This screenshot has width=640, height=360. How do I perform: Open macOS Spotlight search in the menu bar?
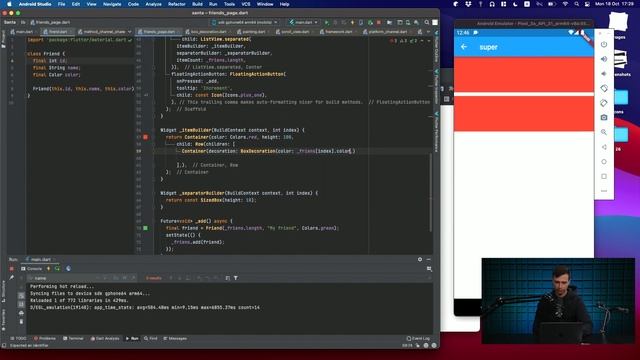pos(576,4)
